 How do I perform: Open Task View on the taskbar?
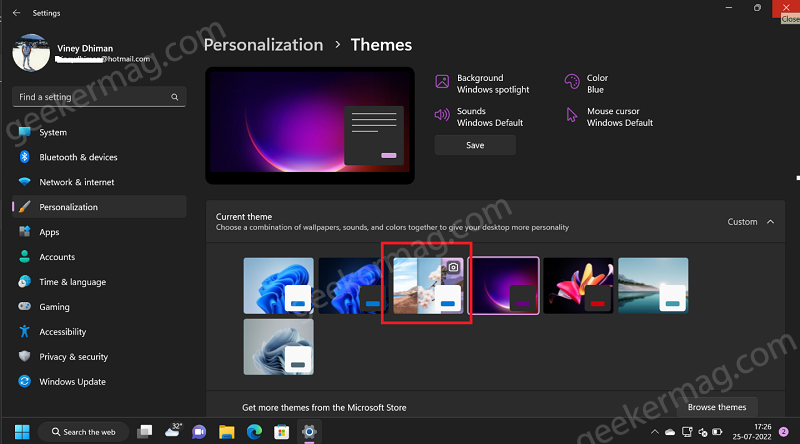(x=145, y=432)
